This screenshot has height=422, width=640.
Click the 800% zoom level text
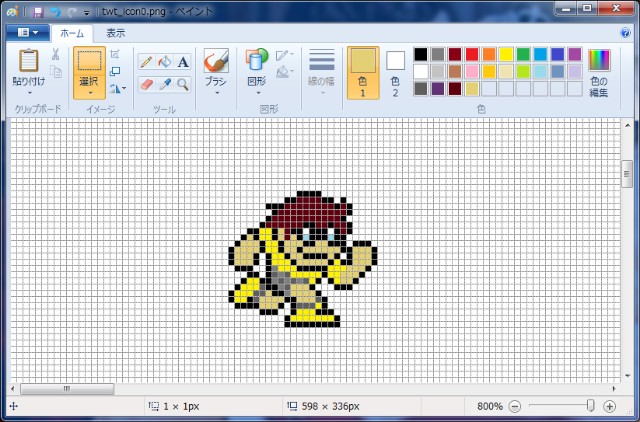(x=490, y=406)
